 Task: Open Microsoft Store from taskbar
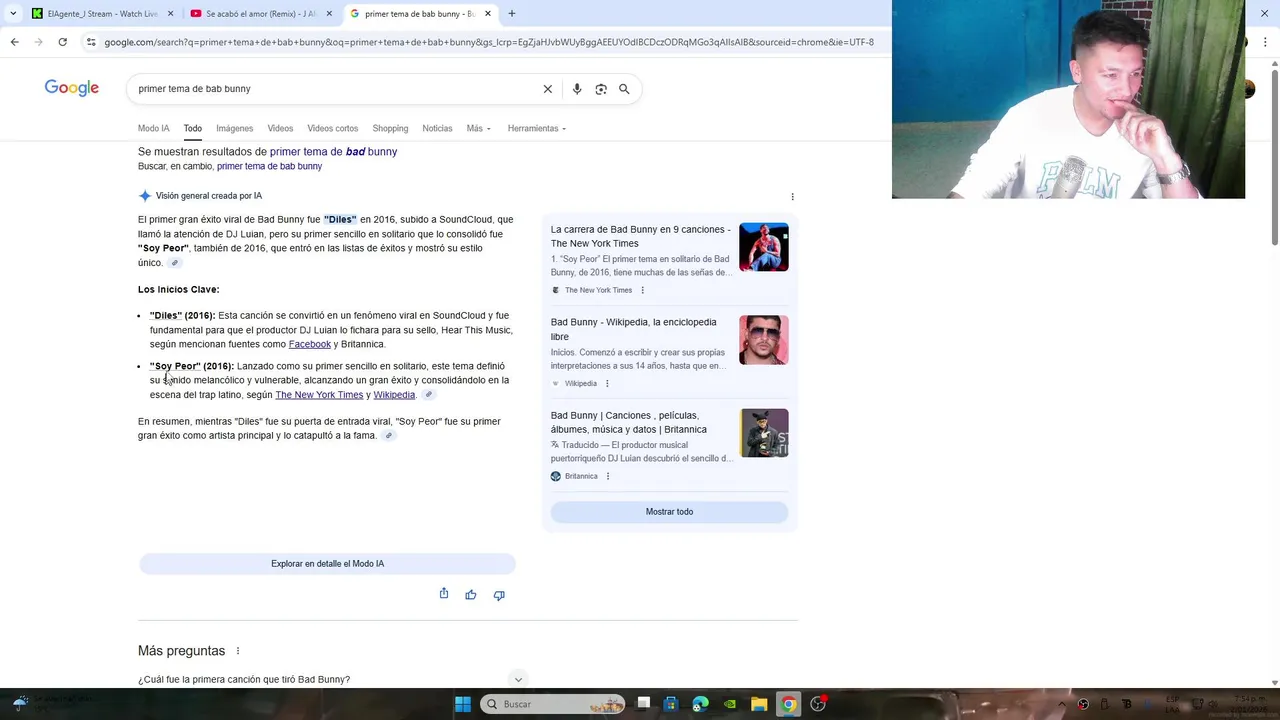coord(671,704)
